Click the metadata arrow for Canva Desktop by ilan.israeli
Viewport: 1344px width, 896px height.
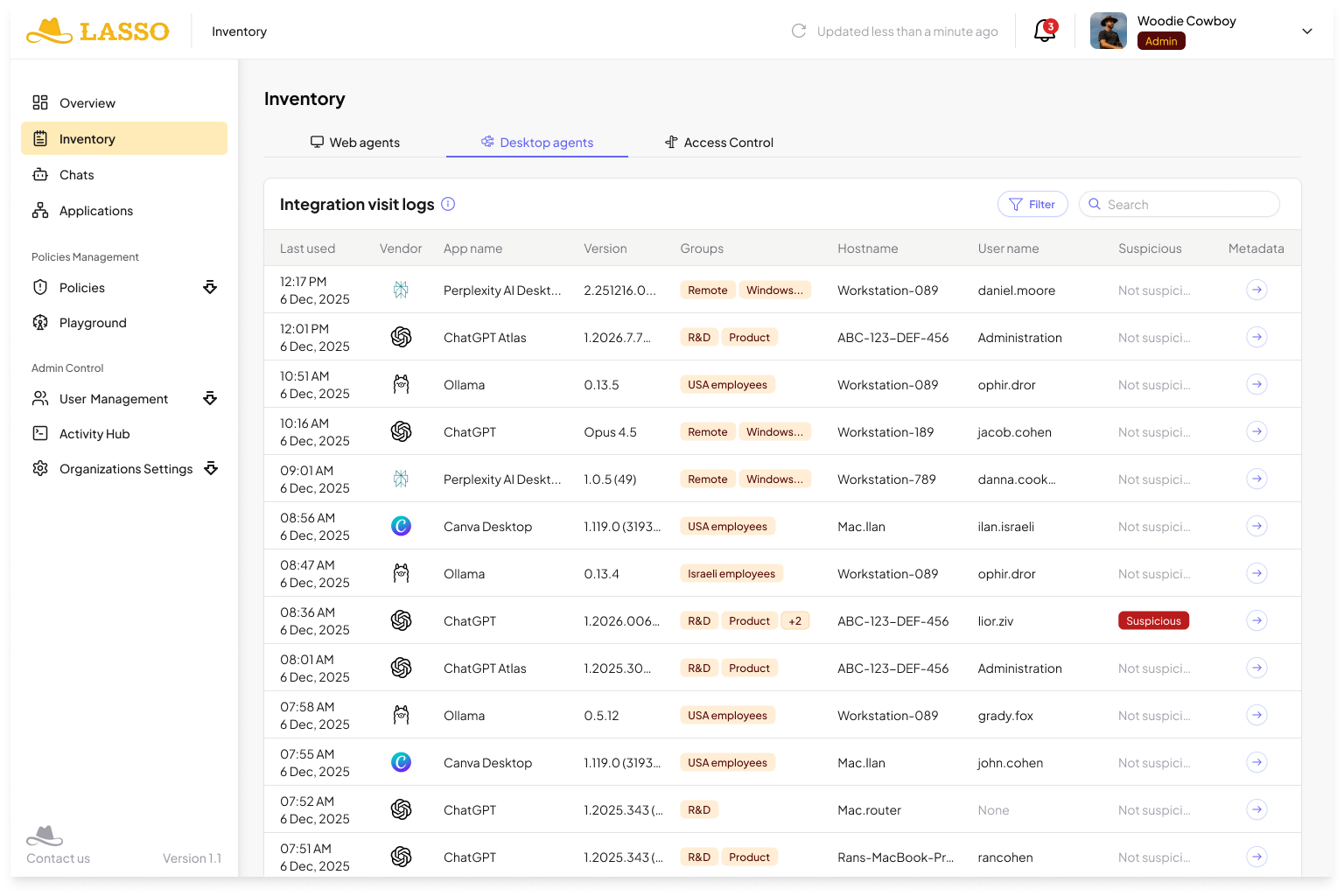(1257, 526)
